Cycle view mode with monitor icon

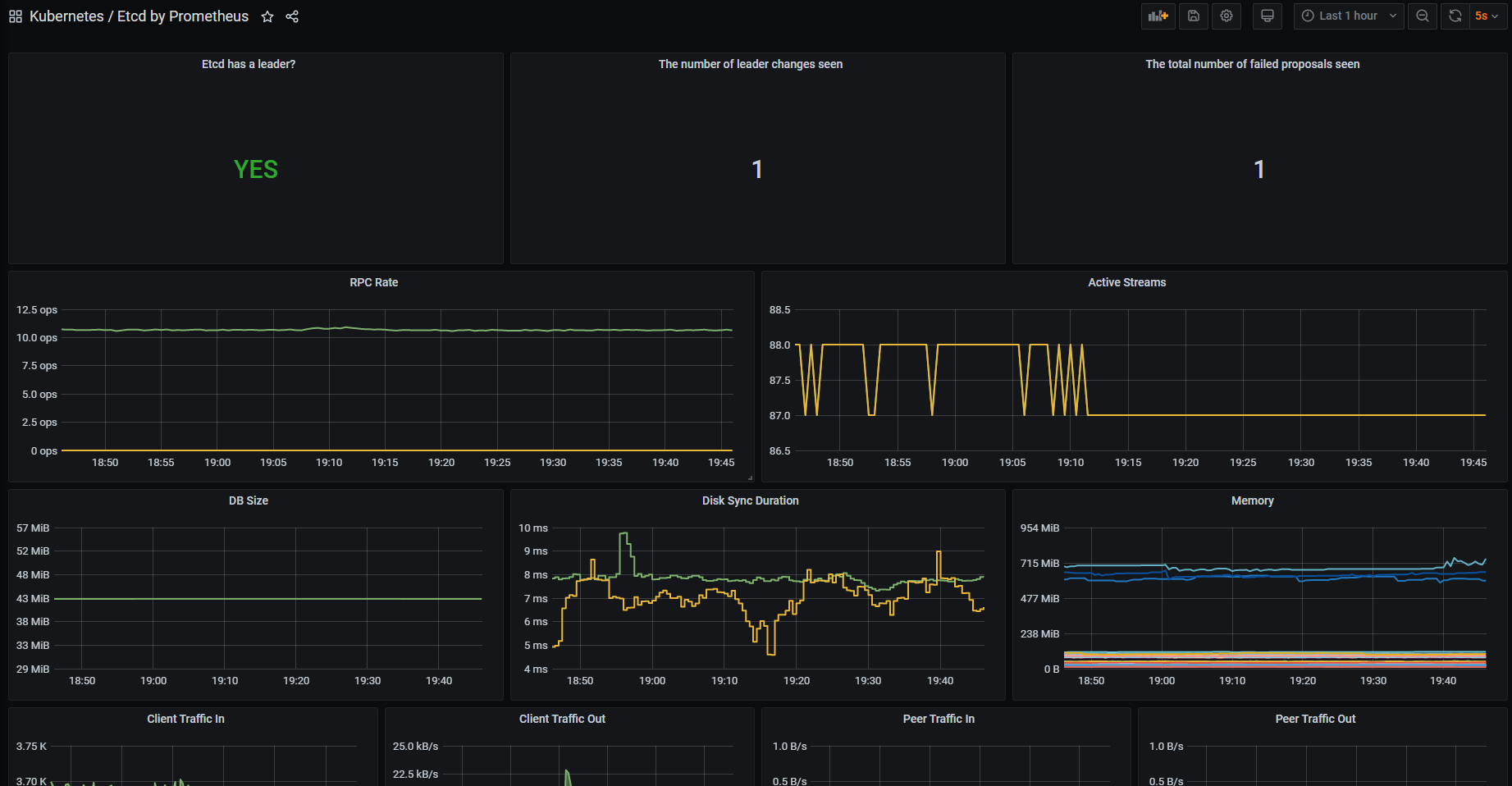[1268, 16]
